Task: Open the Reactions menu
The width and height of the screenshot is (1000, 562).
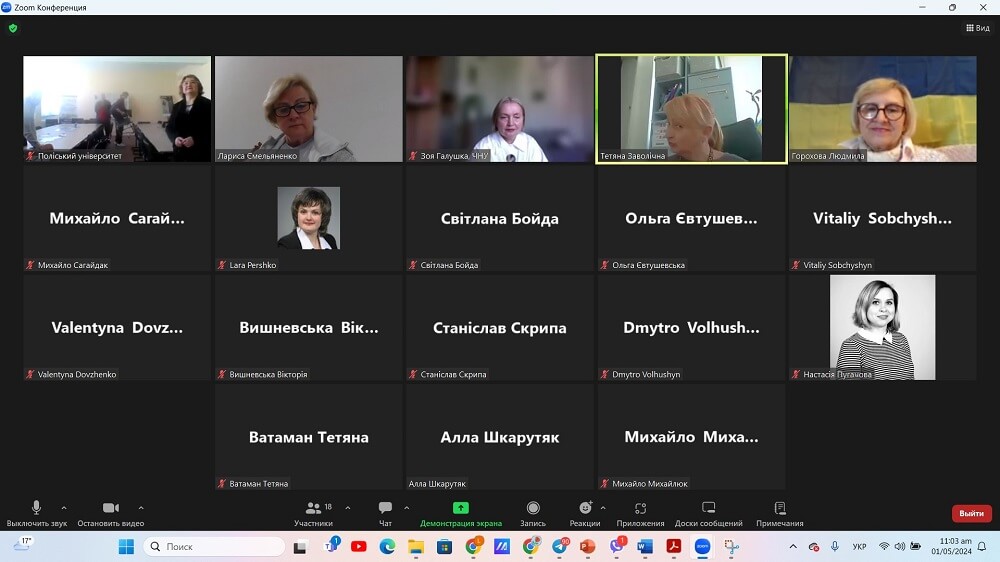Action: point(585,508)
